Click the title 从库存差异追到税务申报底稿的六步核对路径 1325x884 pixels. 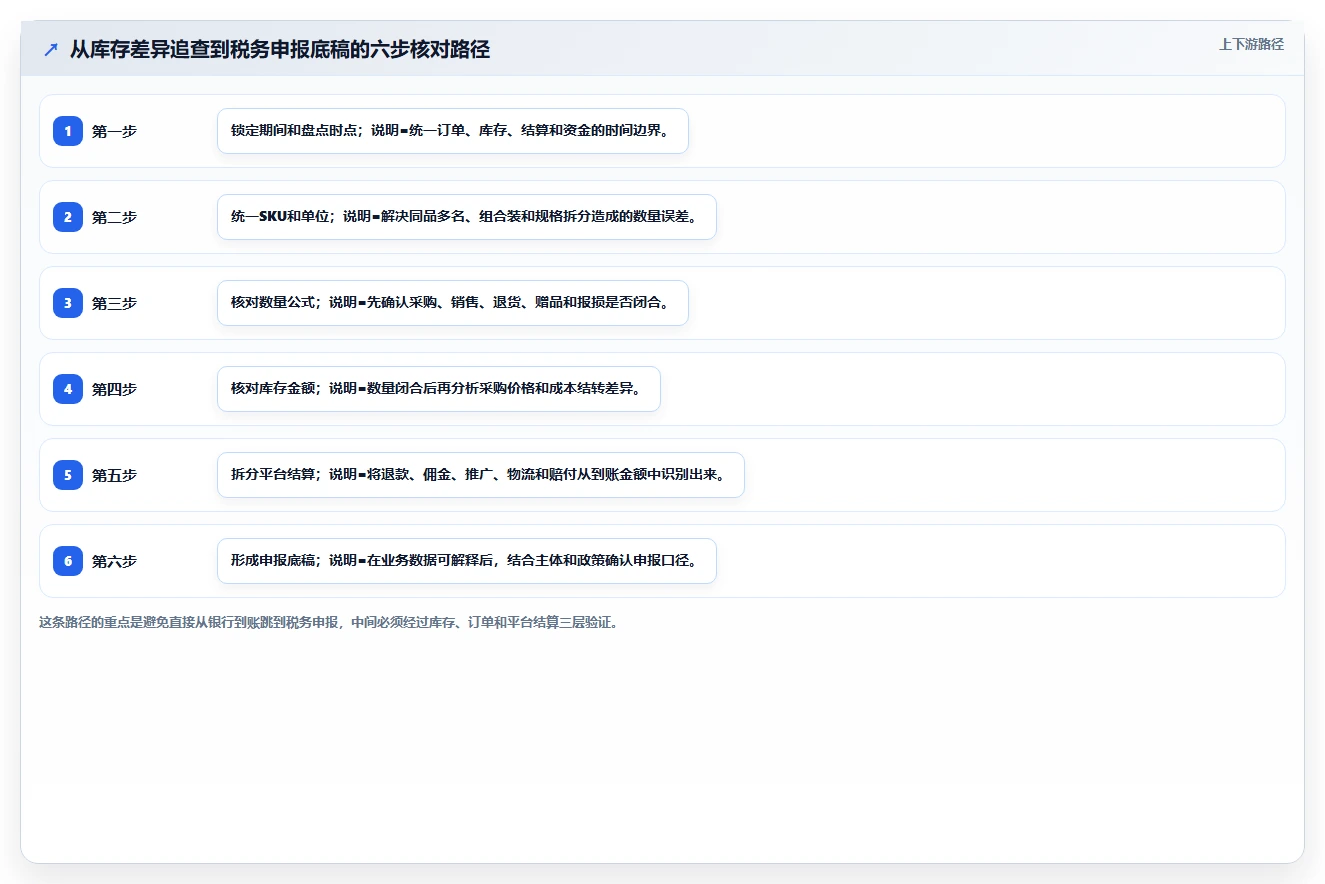[280, 49]
